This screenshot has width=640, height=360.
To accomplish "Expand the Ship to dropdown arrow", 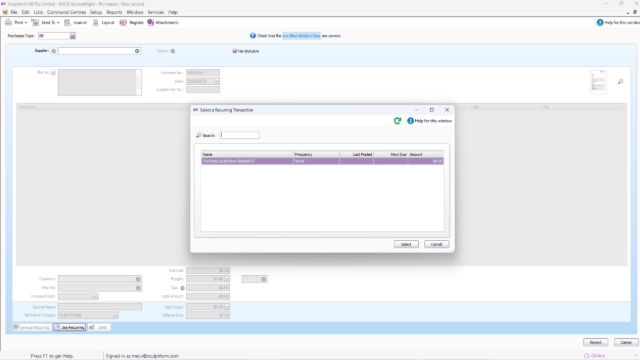I will 53,73.
